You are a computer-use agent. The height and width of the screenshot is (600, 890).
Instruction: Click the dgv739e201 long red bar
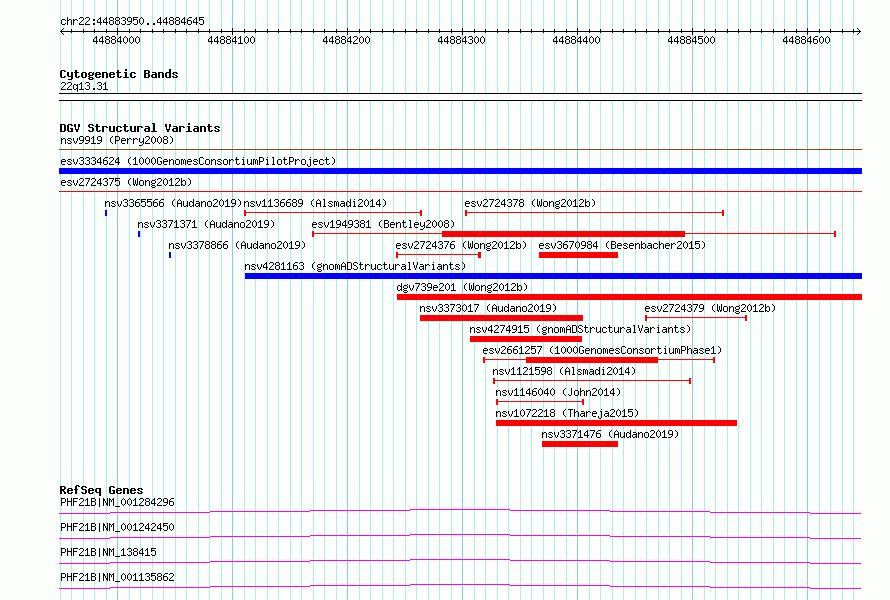[x=629, y=297]
